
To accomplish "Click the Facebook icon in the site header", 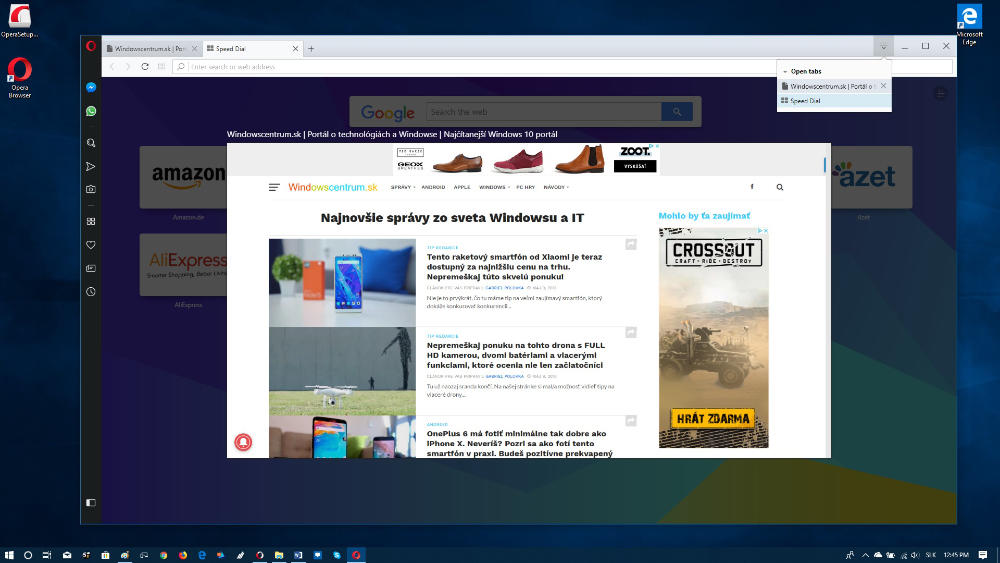I will (752, 187).
